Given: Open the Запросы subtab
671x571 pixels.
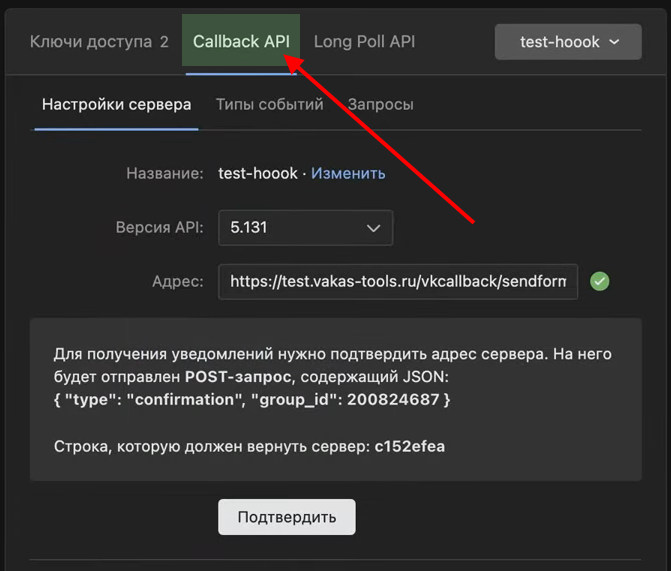Looking at the screenshot, I should (380, 104).
